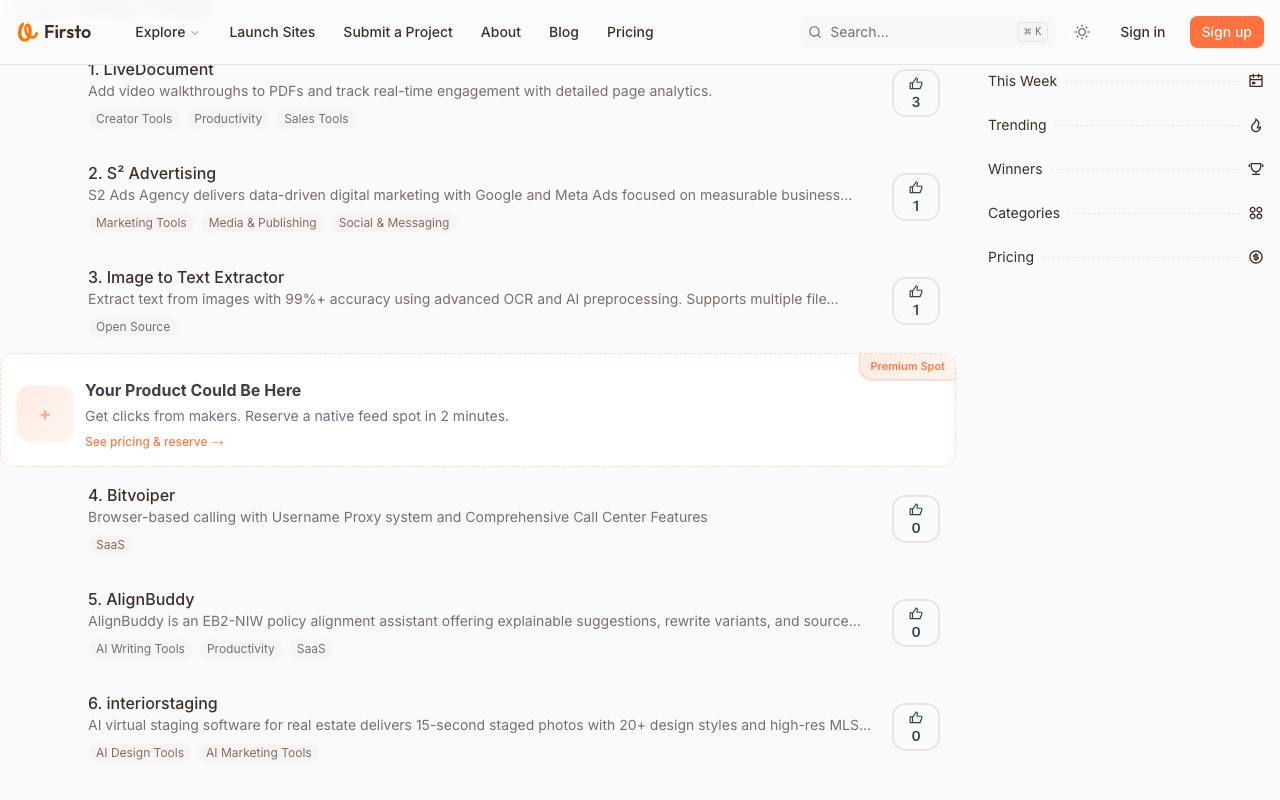Click the Premium Spot badge
This screenshot has width=1280, height=800.
[x=907, y=366]
